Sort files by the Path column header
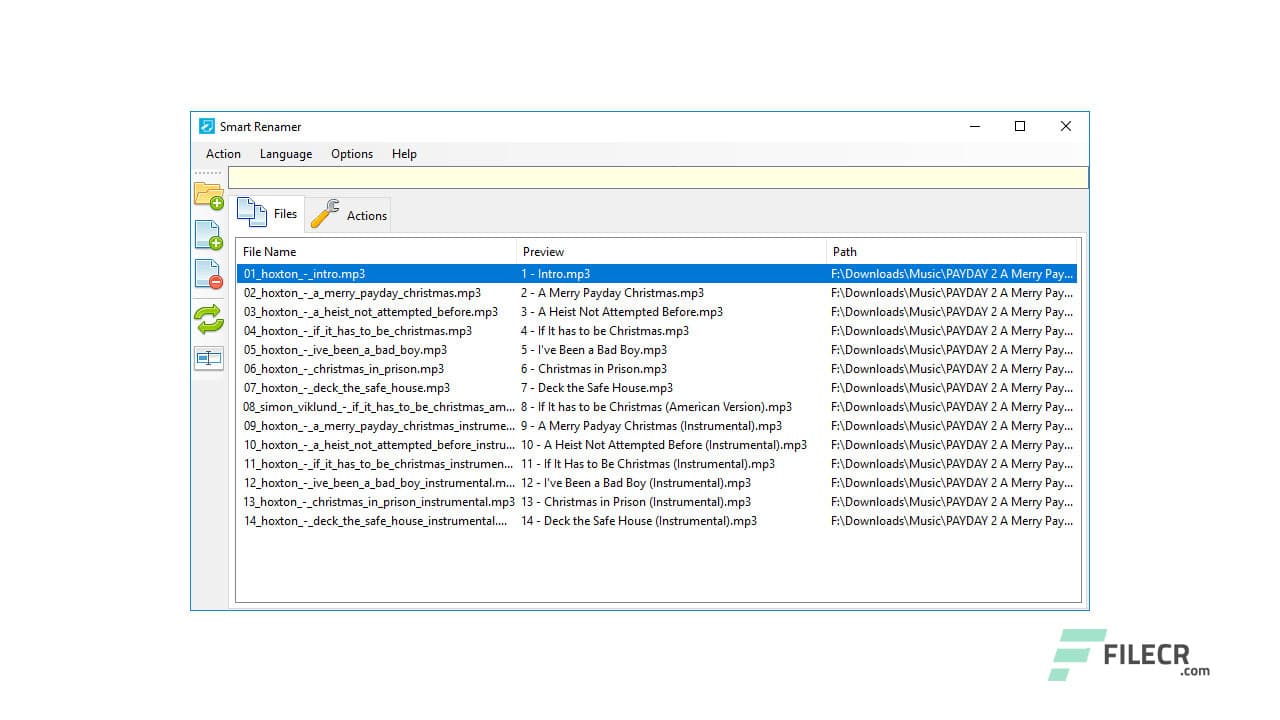Image resolution: width=1280 pixels, height=720 pixels. pyautogui.click(x=843, y=251)
